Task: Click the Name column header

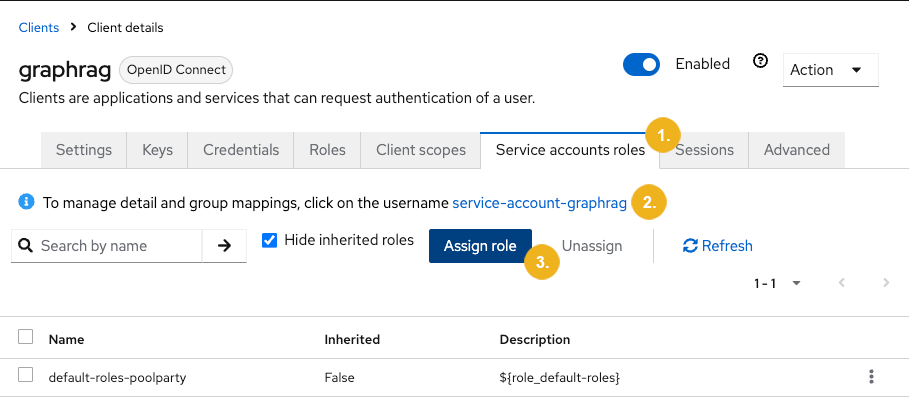Action: pyautogui.click(x=66, y=340)
